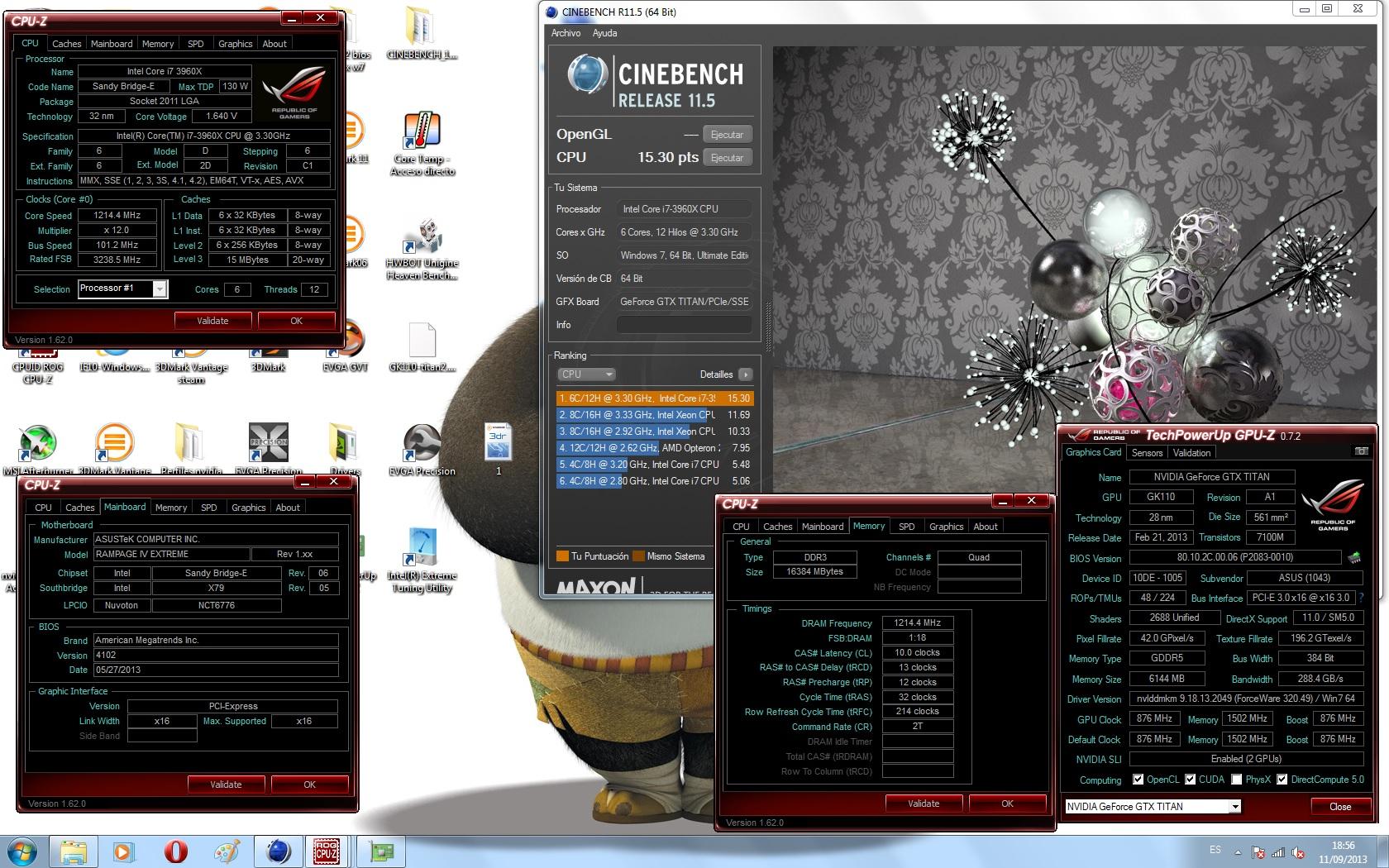Click the Cinebench Info input field
Screen dimensions: 1389x868
pyautogui.click(x=685, y=325)
